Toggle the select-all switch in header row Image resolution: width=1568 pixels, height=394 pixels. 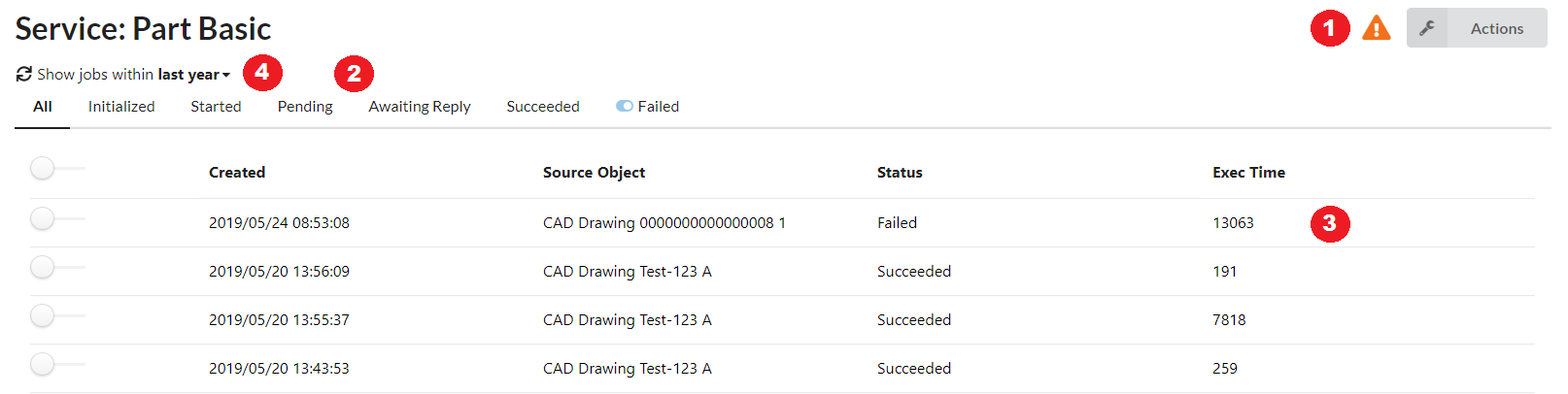point(44,169)
